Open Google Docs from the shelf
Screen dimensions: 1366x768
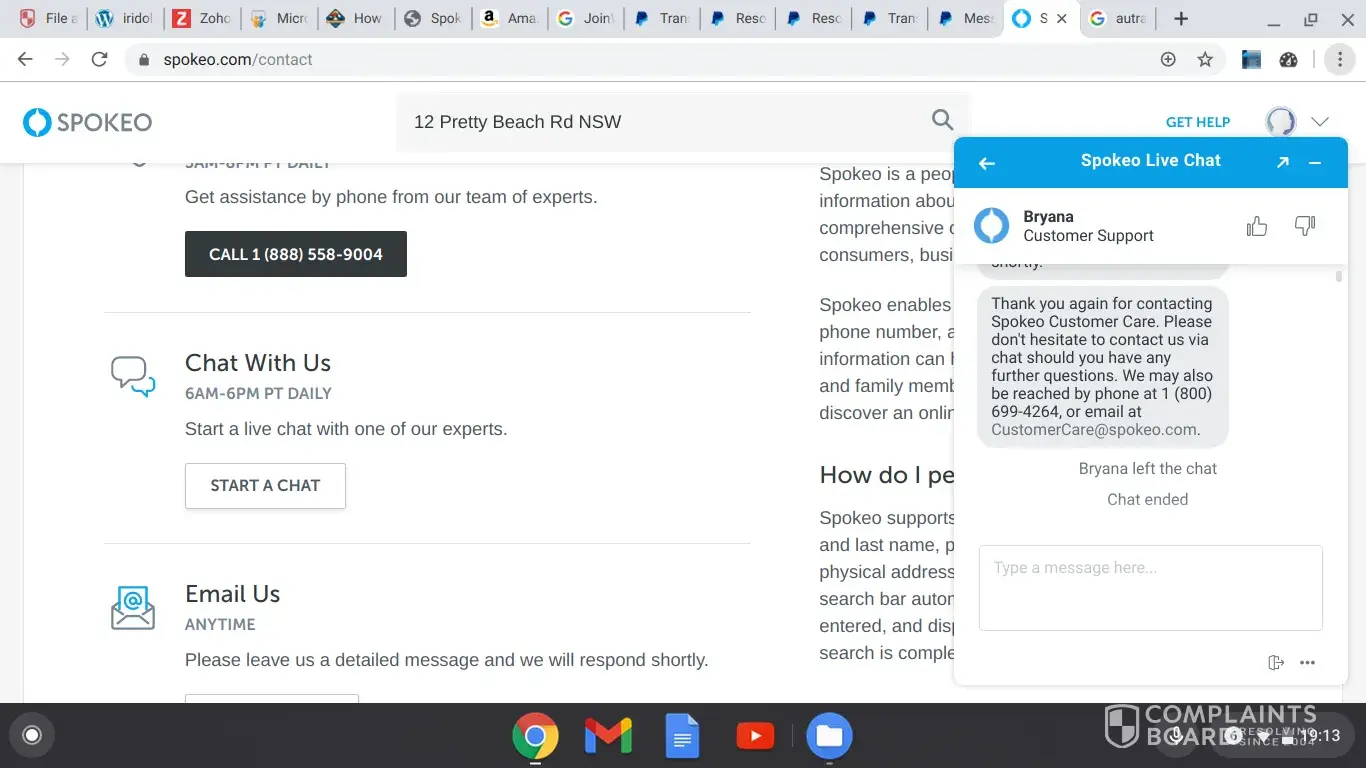(681, 737)
